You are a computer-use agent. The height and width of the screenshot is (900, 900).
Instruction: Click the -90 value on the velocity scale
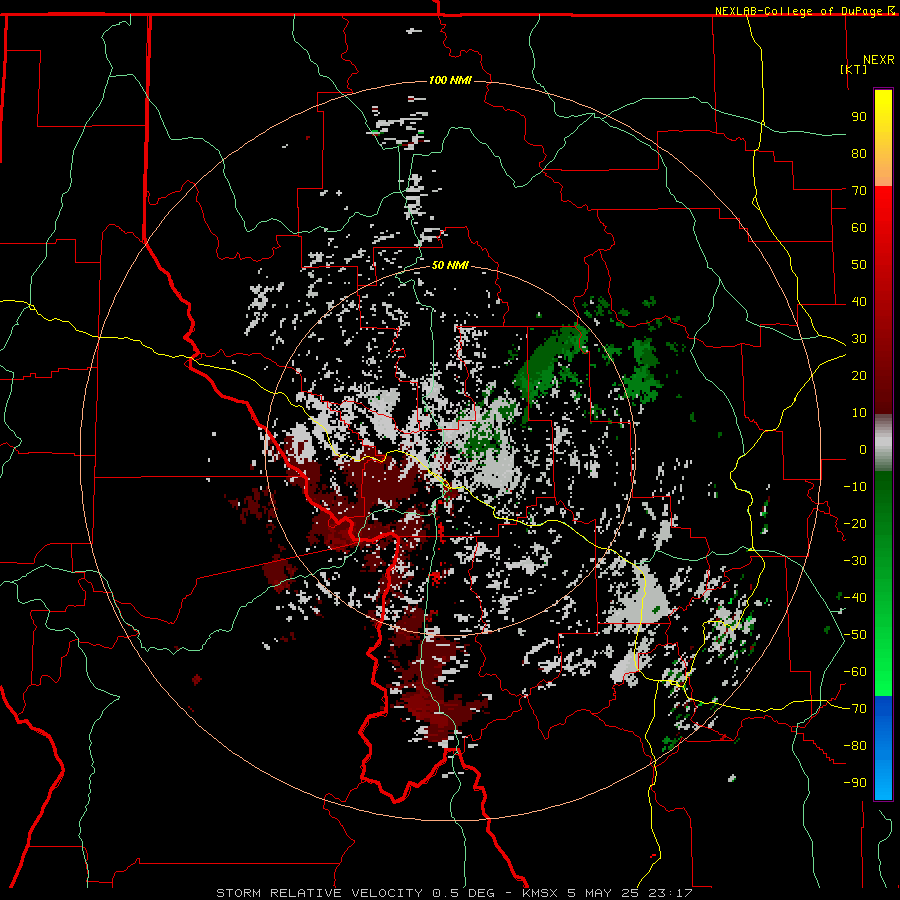tap(855, 783)
